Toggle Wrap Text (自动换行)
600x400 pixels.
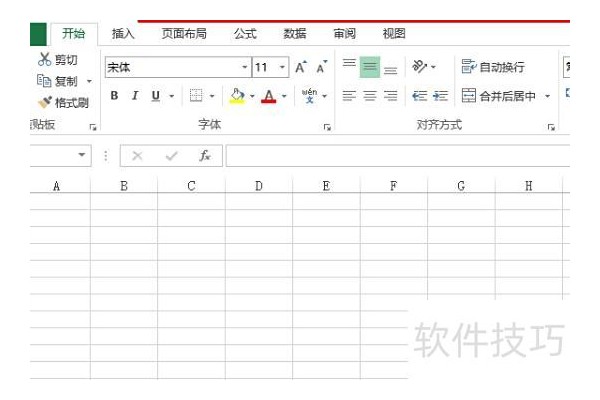coord(493,67)
